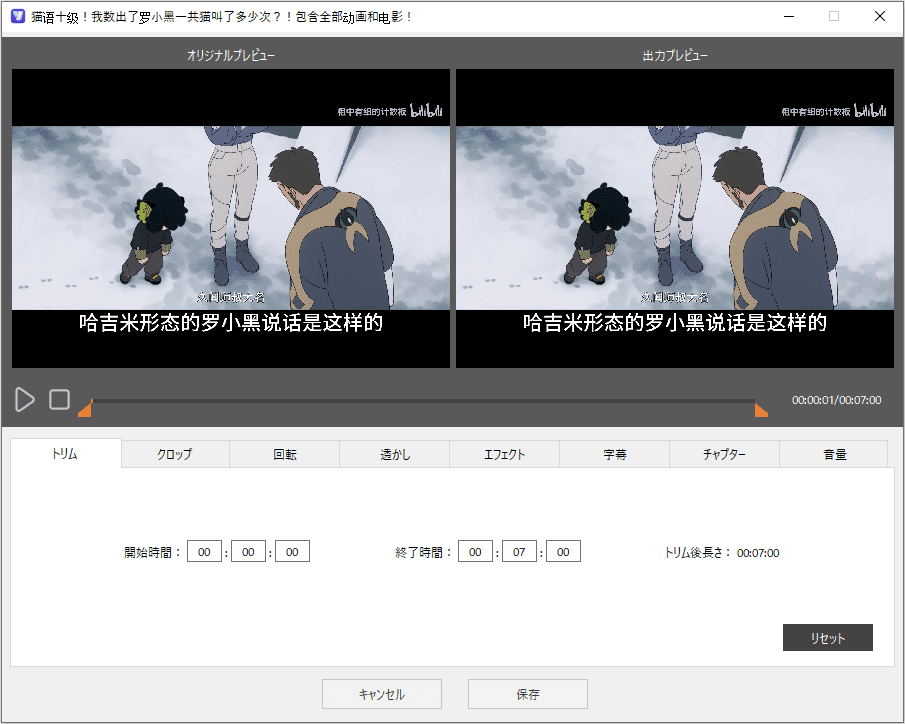Click the 開始時間 hours field
The width and height of the screenshot is (905, 724).
(x=204, y=551)
